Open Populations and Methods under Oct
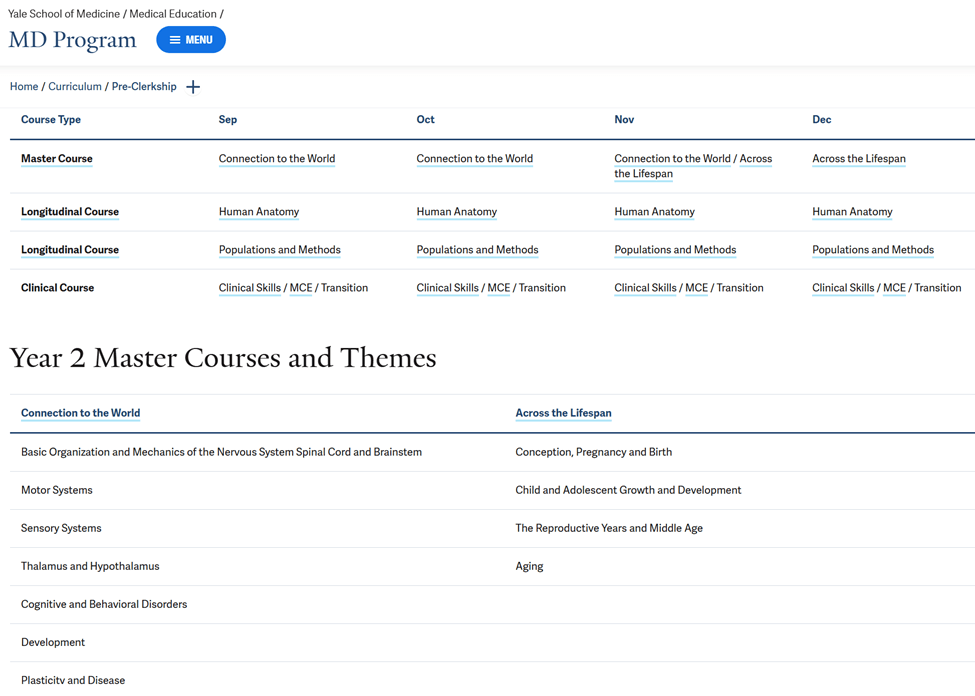This screenshot has width=975, height=696. click(478, 249)
